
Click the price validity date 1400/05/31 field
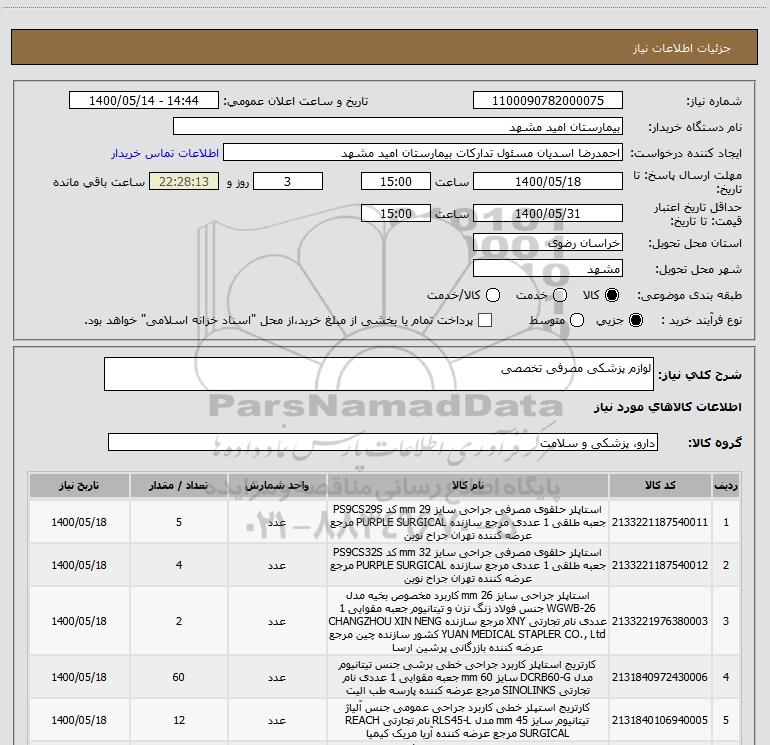[548, 213]
